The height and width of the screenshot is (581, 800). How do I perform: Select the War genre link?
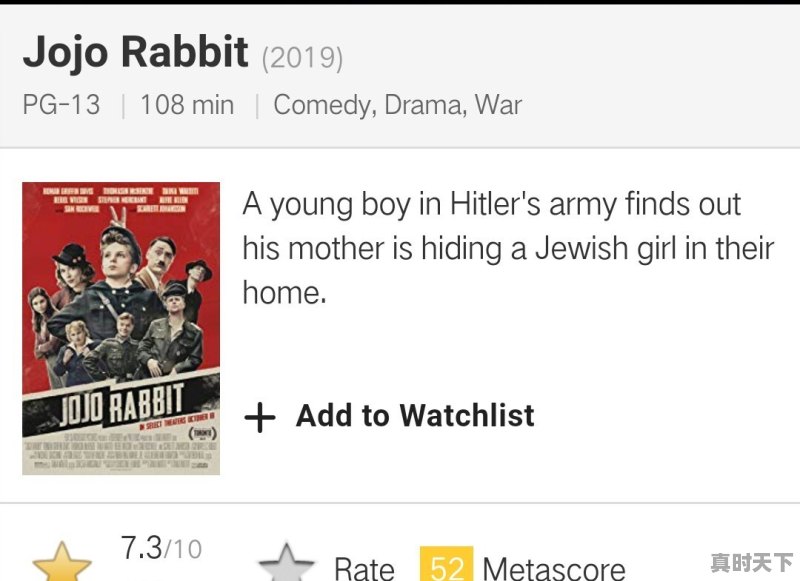(x=498, y=104)
